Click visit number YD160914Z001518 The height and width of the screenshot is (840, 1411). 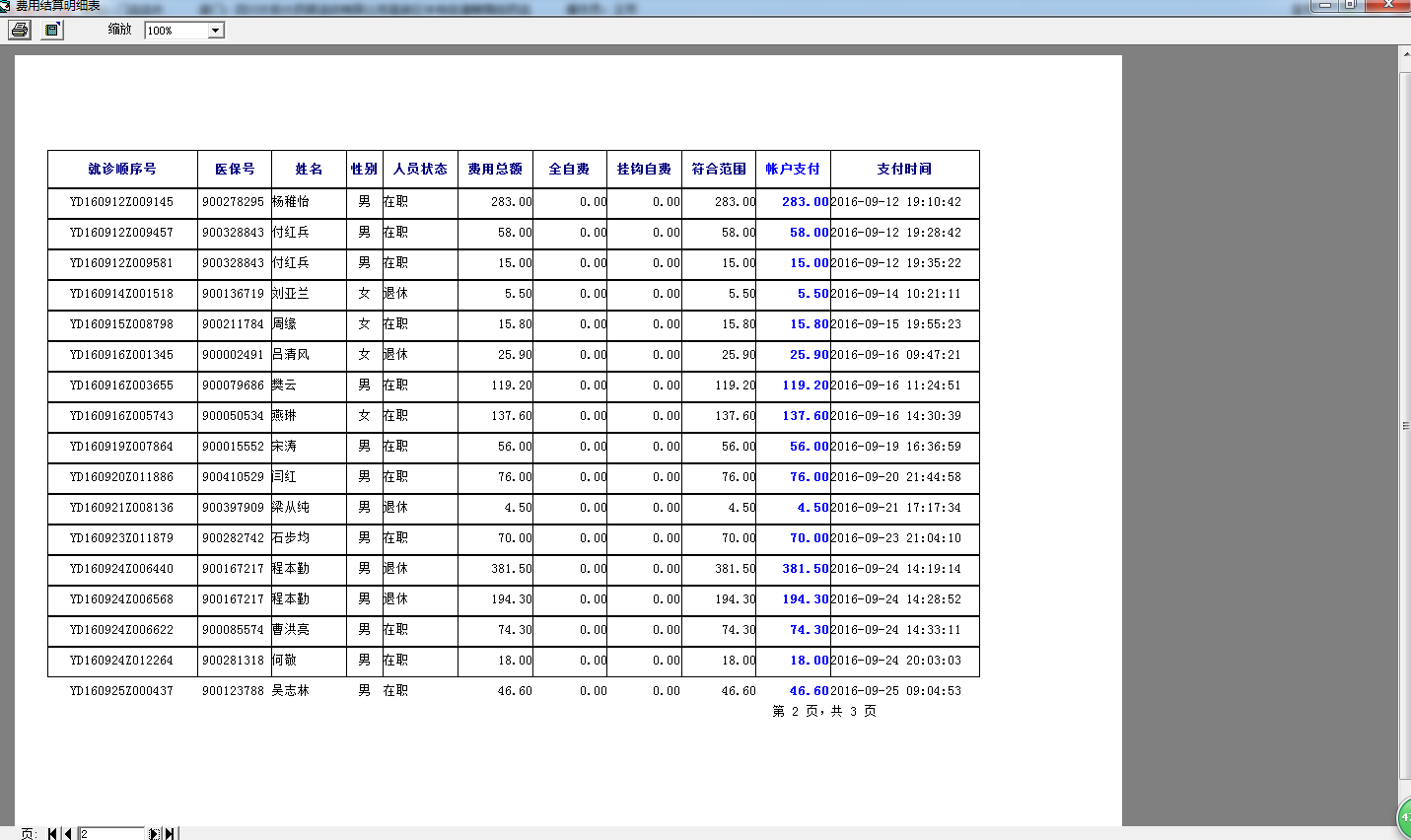[121, 294]
